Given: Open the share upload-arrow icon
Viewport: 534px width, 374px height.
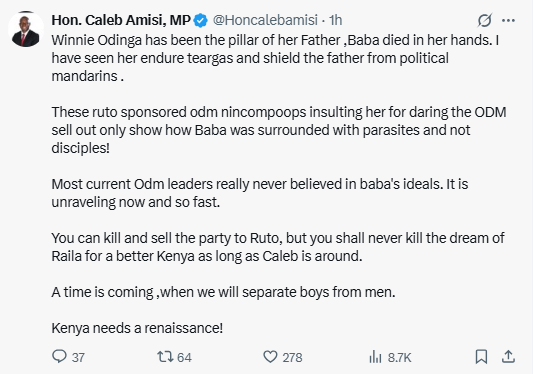Looking at the screenshot, I should tap(508, 357).
